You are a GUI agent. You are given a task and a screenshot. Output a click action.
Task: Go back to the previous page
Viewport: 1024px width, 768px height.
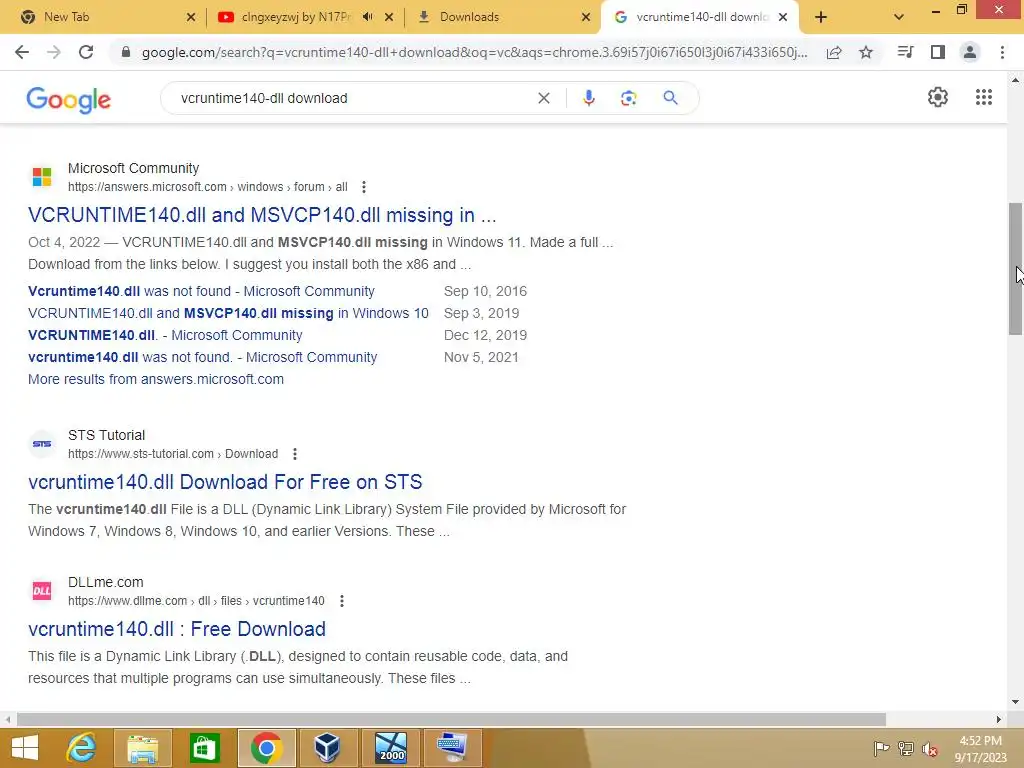point(22,52)
